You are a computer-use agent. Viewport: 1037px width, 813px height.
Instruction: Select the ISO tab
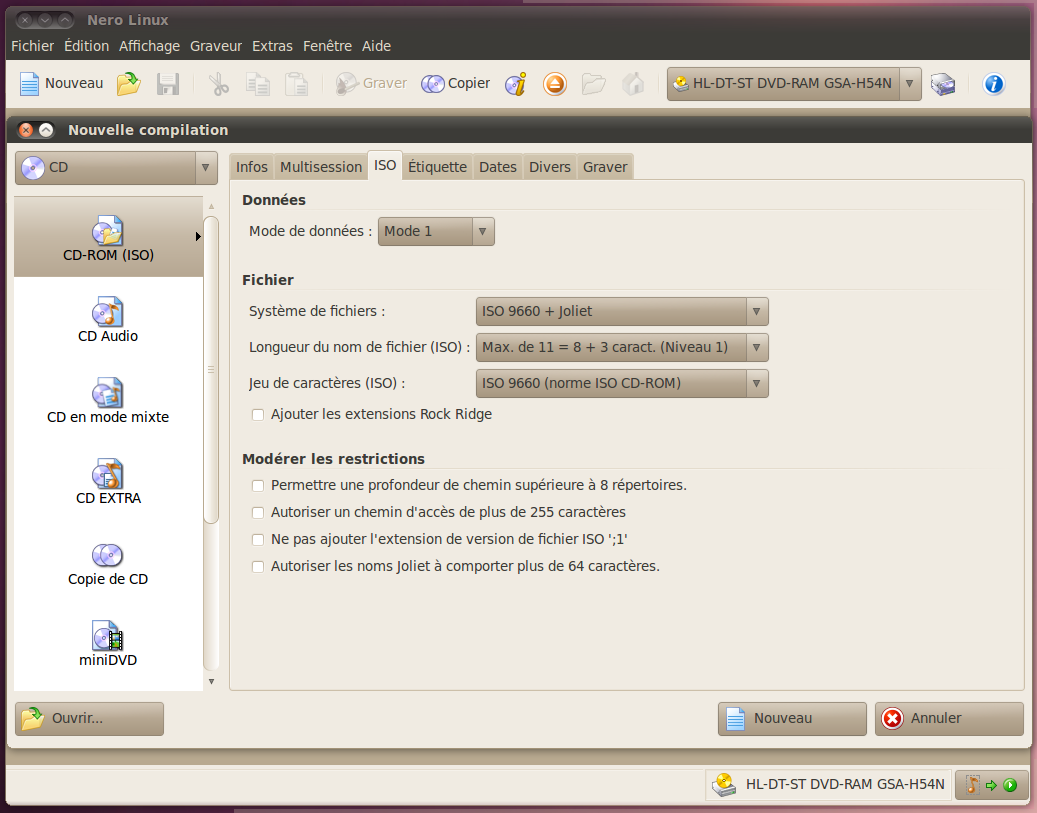pyautogui.click(x=385, y=165)
